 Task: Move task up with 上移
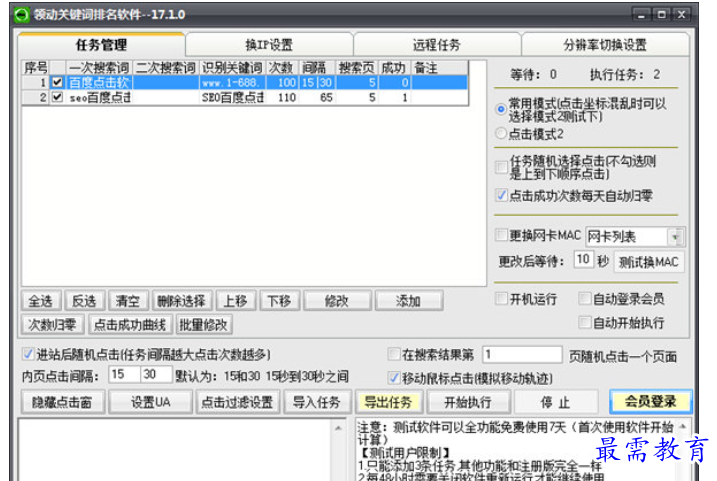[x=236, y=301]
